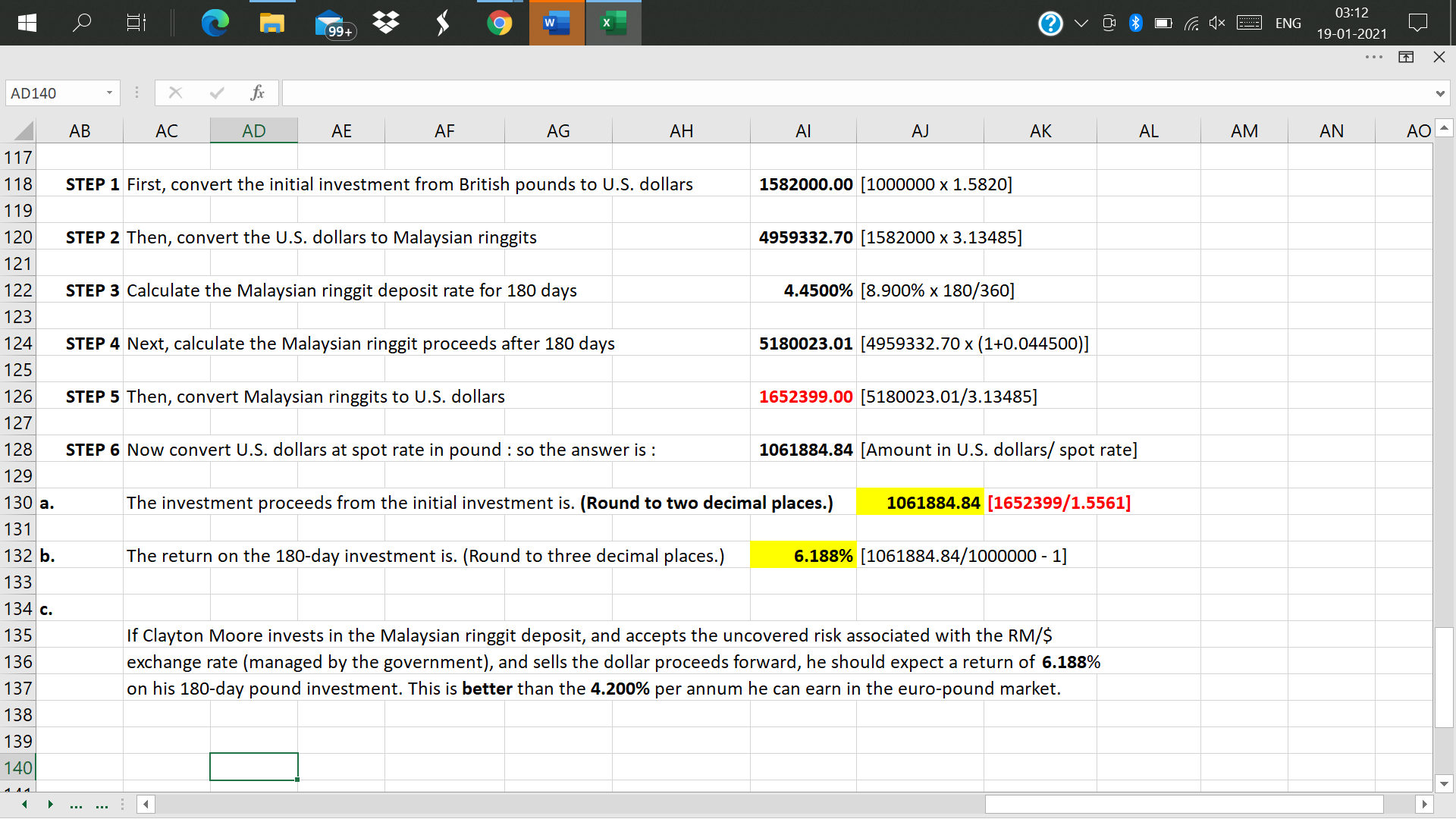Click the three-dots more options icon
This screenshot has height=819, width=1456.
pyautogui.click(x=1373, y=57)
